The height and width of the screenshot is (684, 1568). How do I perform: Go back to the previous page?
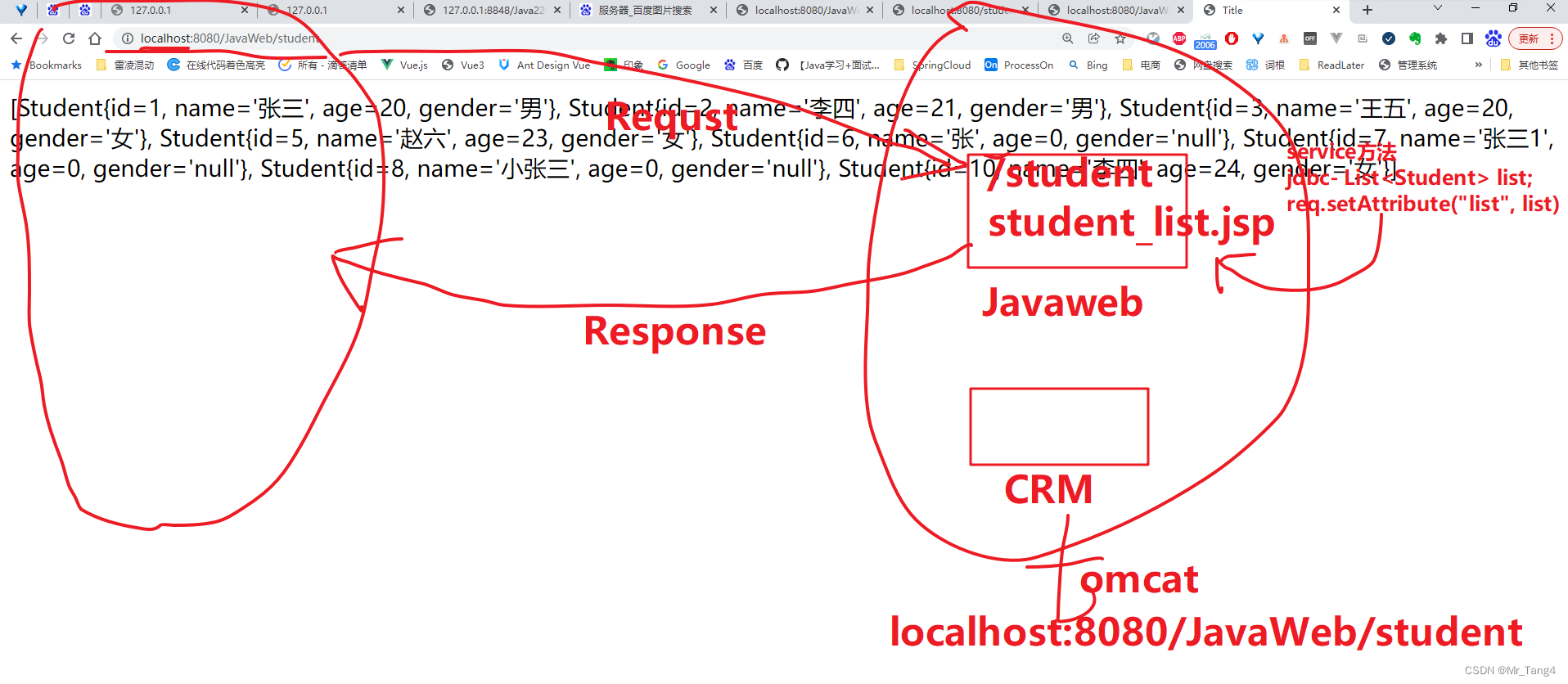point(16,38)
